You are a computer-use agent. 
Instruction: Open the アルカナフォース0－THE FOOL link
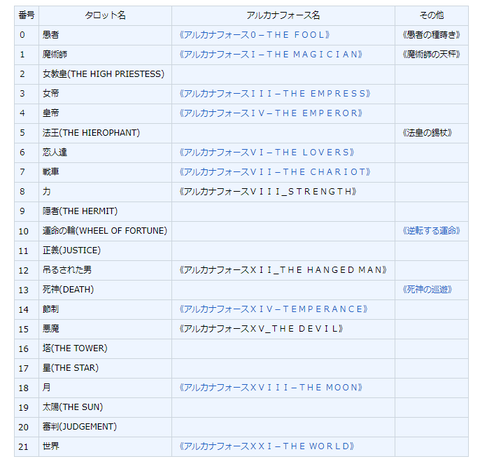click(255, 35)
